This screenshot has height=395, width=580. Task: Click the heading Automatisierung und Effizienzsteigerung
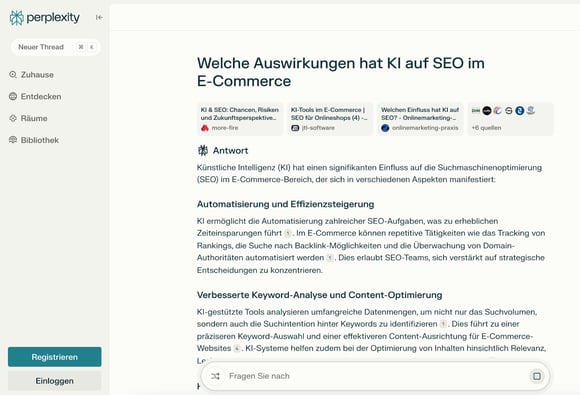pos(286,204)
